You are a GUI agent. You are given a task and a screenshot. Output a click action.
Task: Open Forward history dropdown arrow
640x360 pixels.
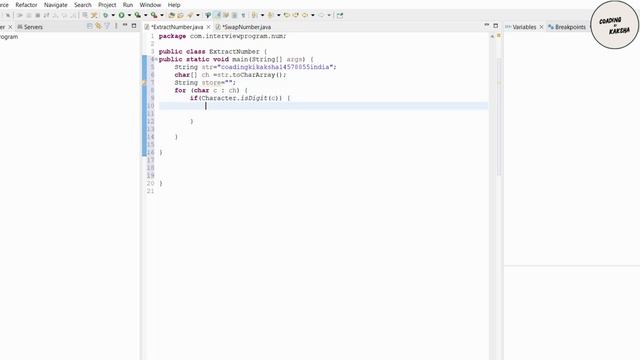(329, 15)
